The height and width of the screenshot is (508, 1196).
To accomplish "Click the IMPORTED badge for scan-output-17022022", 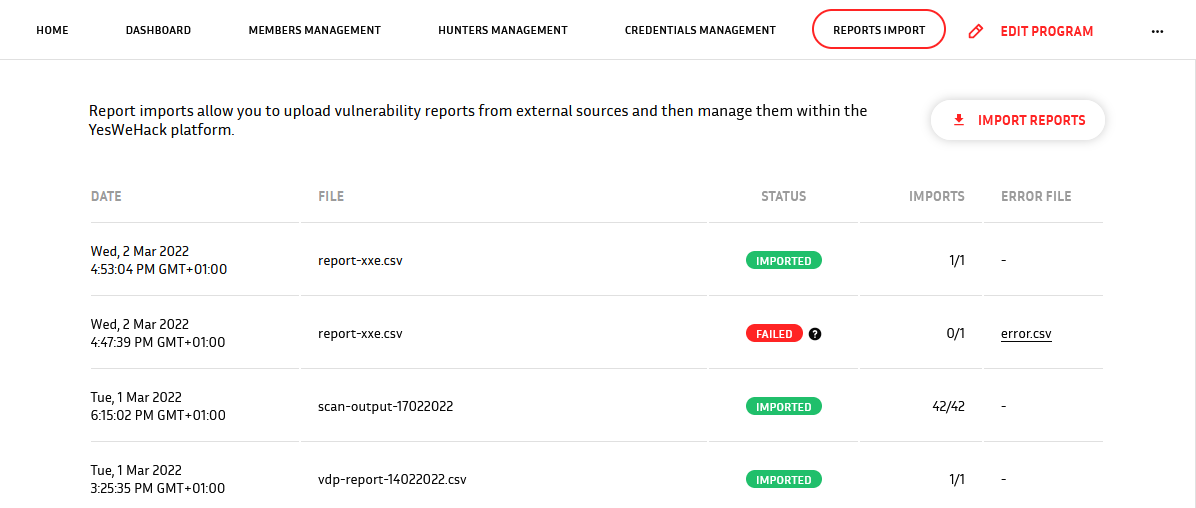I will tap(783, 407).
